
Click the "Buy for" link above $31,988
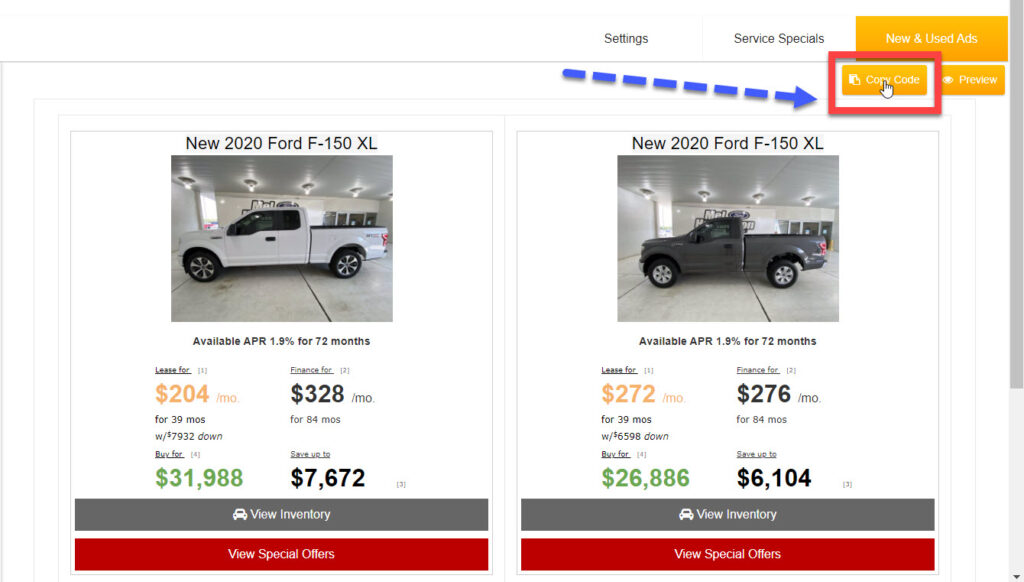(169, 454)
